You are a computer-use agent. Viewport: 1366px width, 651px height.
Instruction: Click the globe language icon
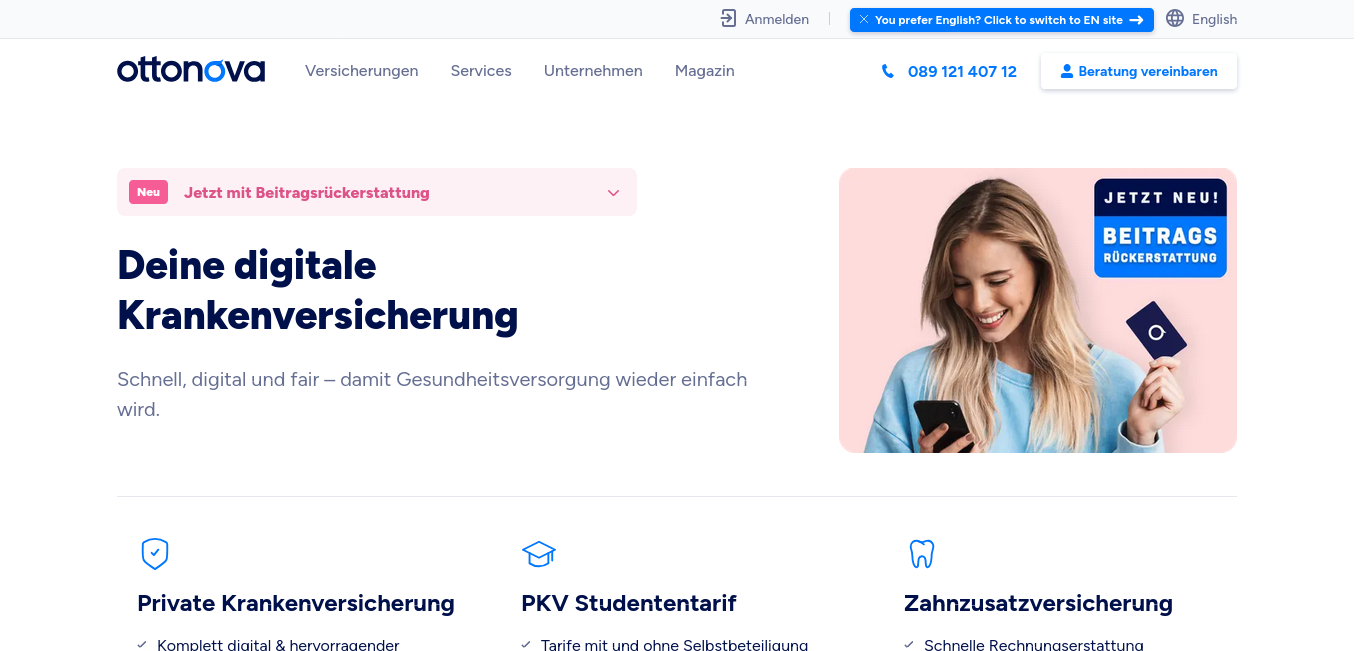[x=1175, y=18]
